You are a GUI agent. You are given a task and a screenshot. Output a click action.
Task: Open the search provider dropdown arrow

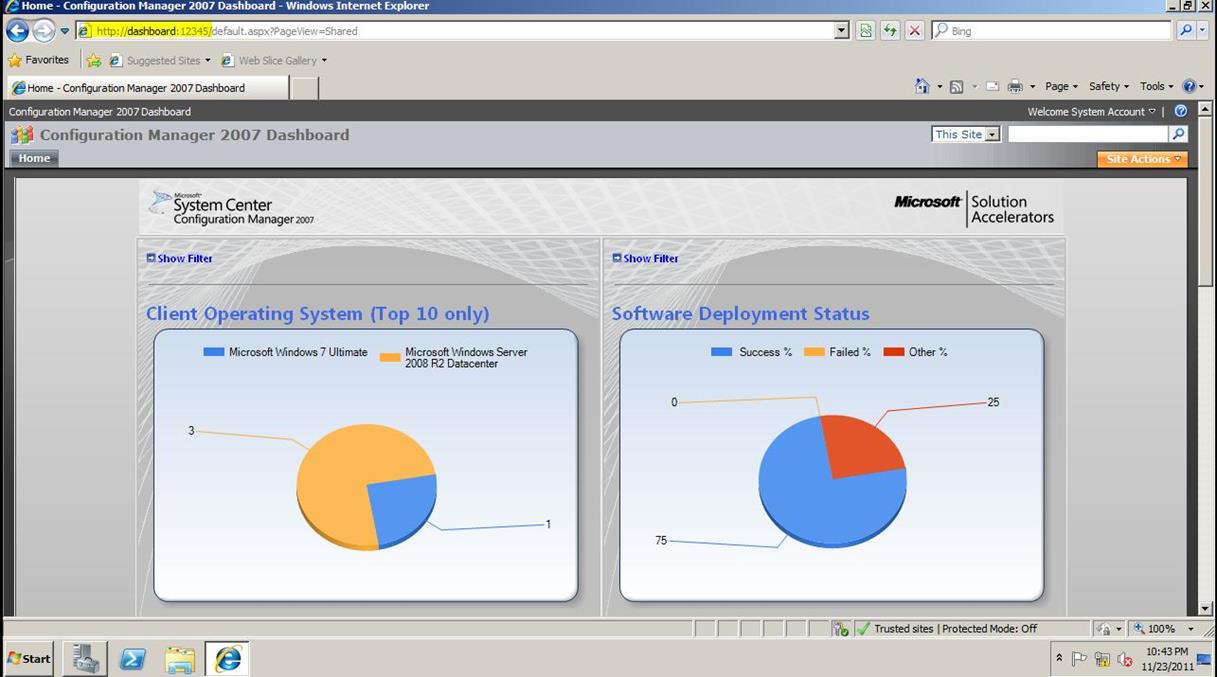pyautogui.click(x=1204, y=31)
